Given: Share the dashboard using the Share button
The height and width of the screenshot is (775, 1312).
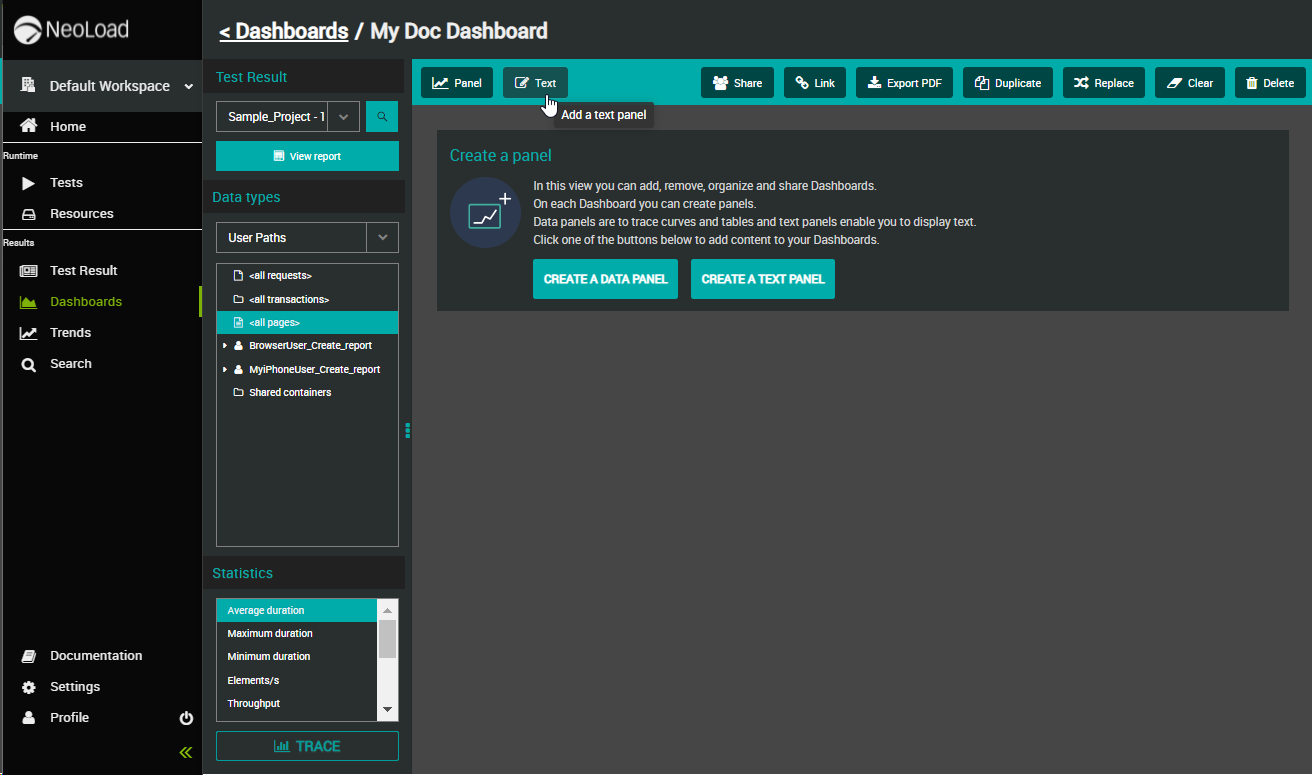Looking at the screenshot, I should (x=737, y=83).
